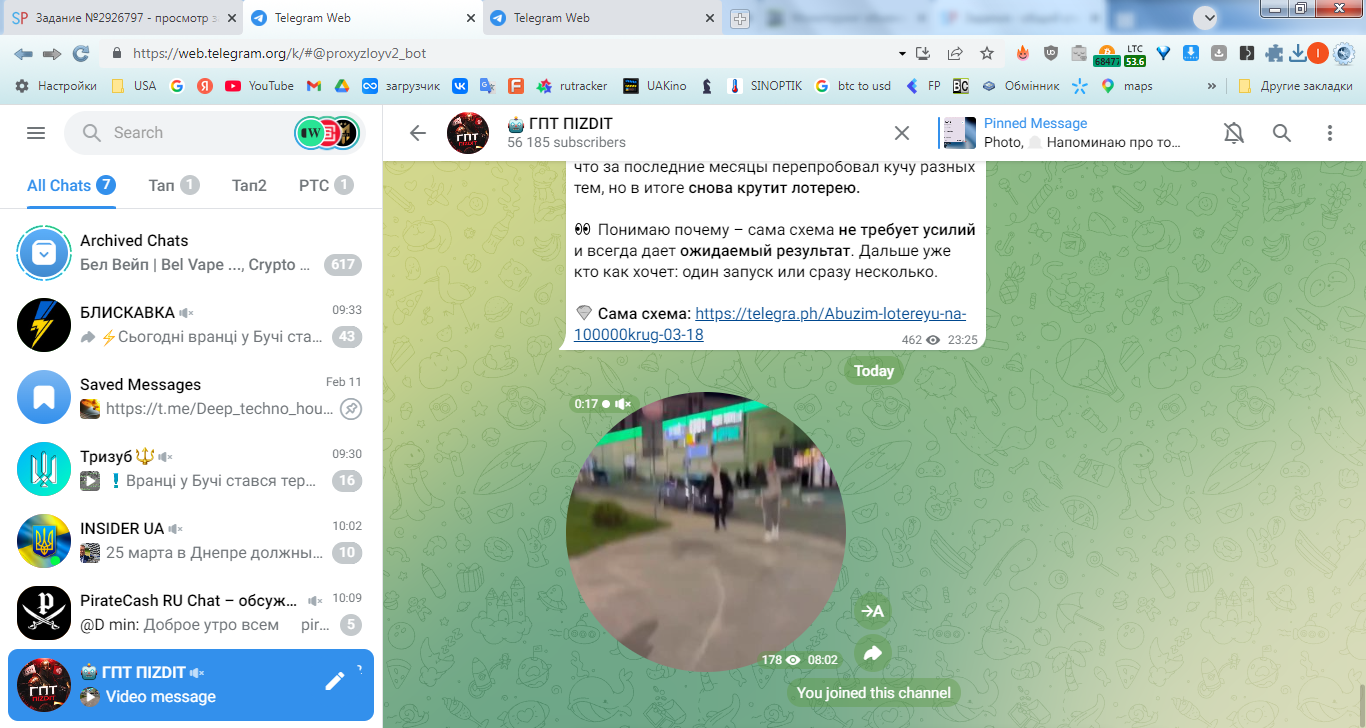Open the Telegram hamburger menu

pos(36,133)
